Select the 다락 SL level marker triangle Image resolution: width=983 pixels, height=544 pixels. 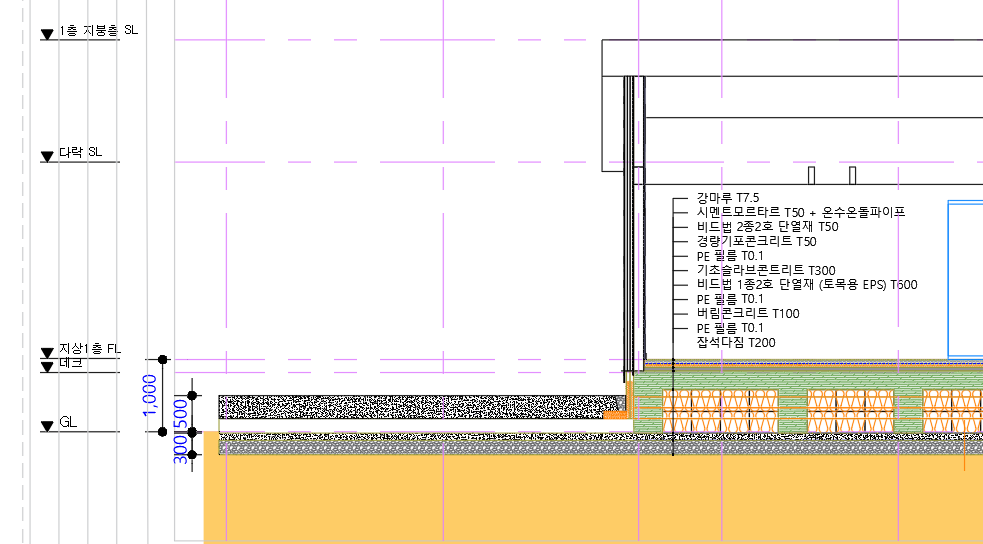(x=46, y=157)
